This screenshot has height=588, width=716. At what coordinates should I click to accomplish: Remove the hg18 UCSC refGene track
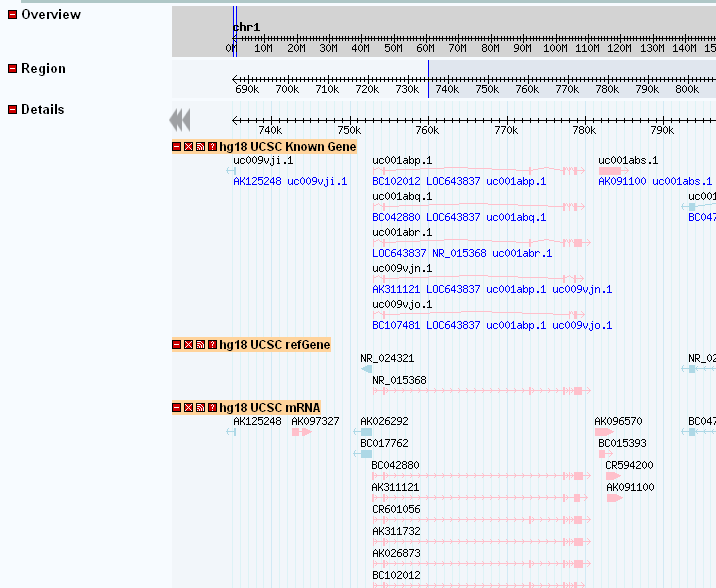pos(188,345)
